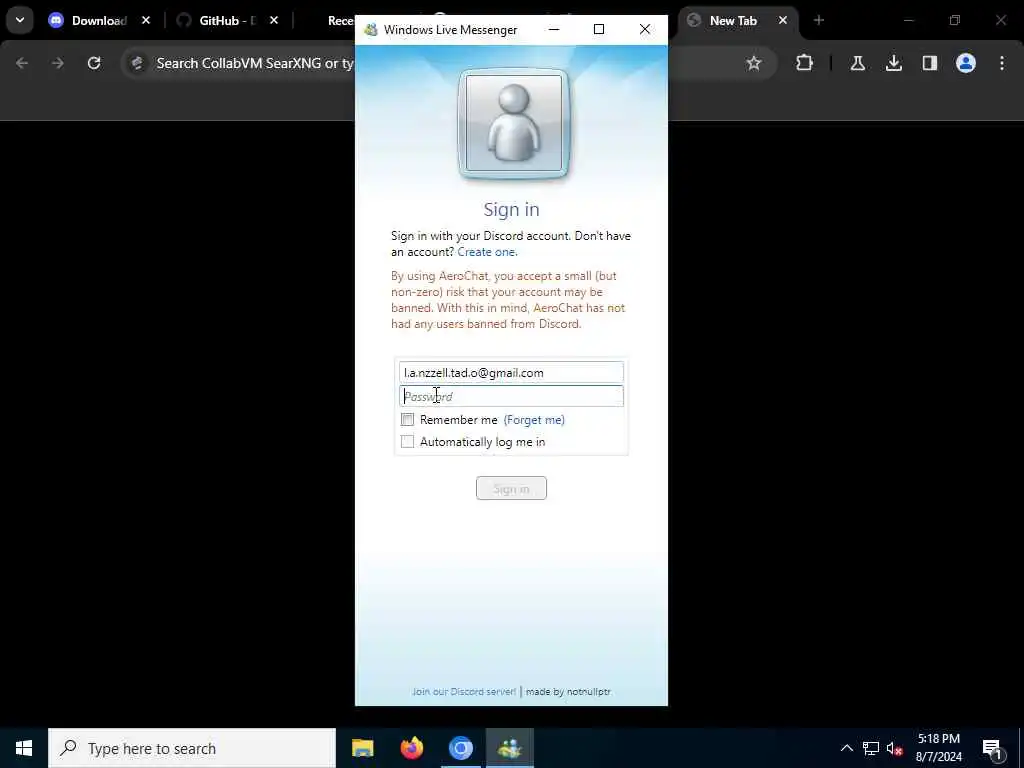
Task: Open the Forget me link
Action: 534,420
